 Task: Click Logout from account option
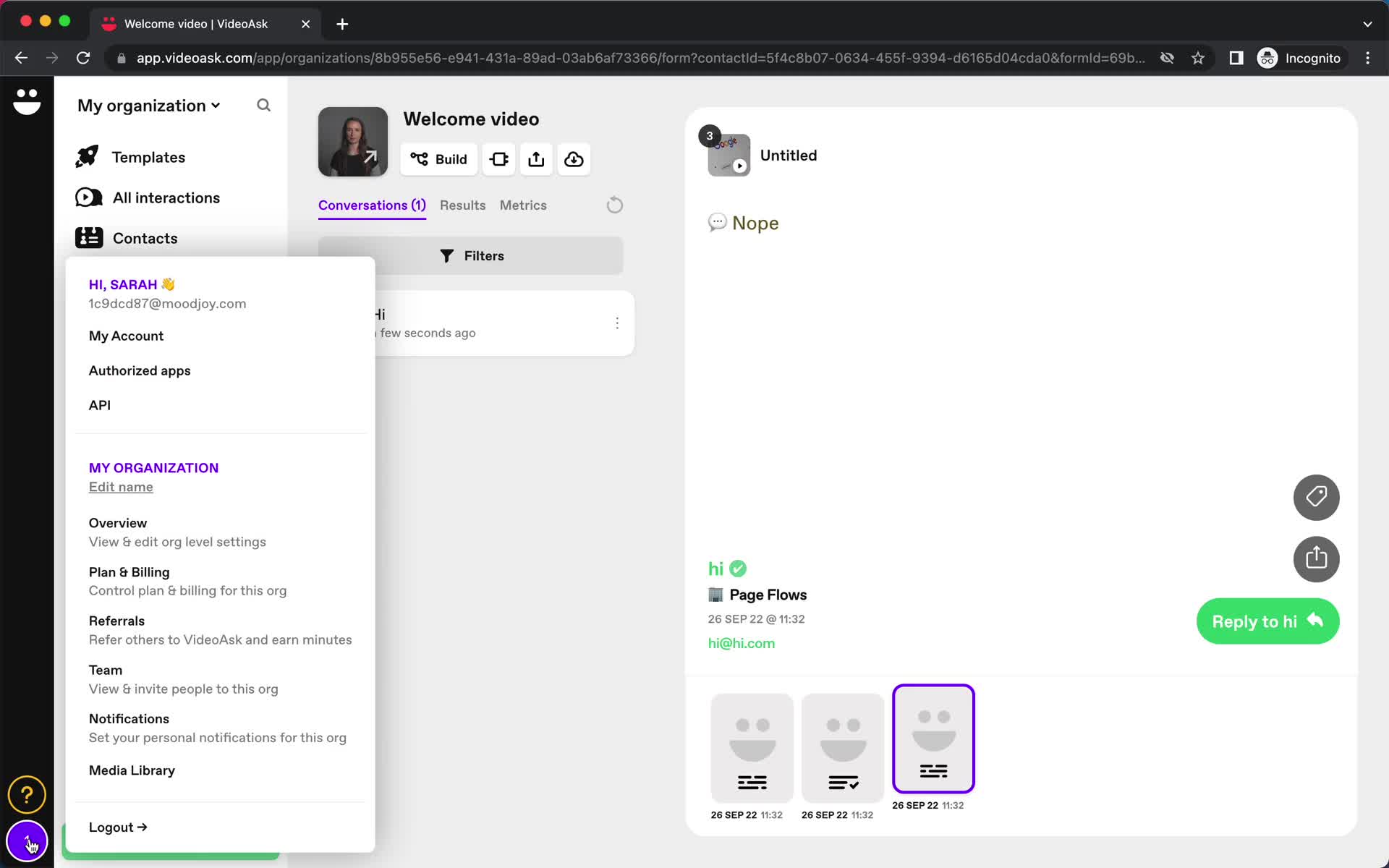point(117,826)
